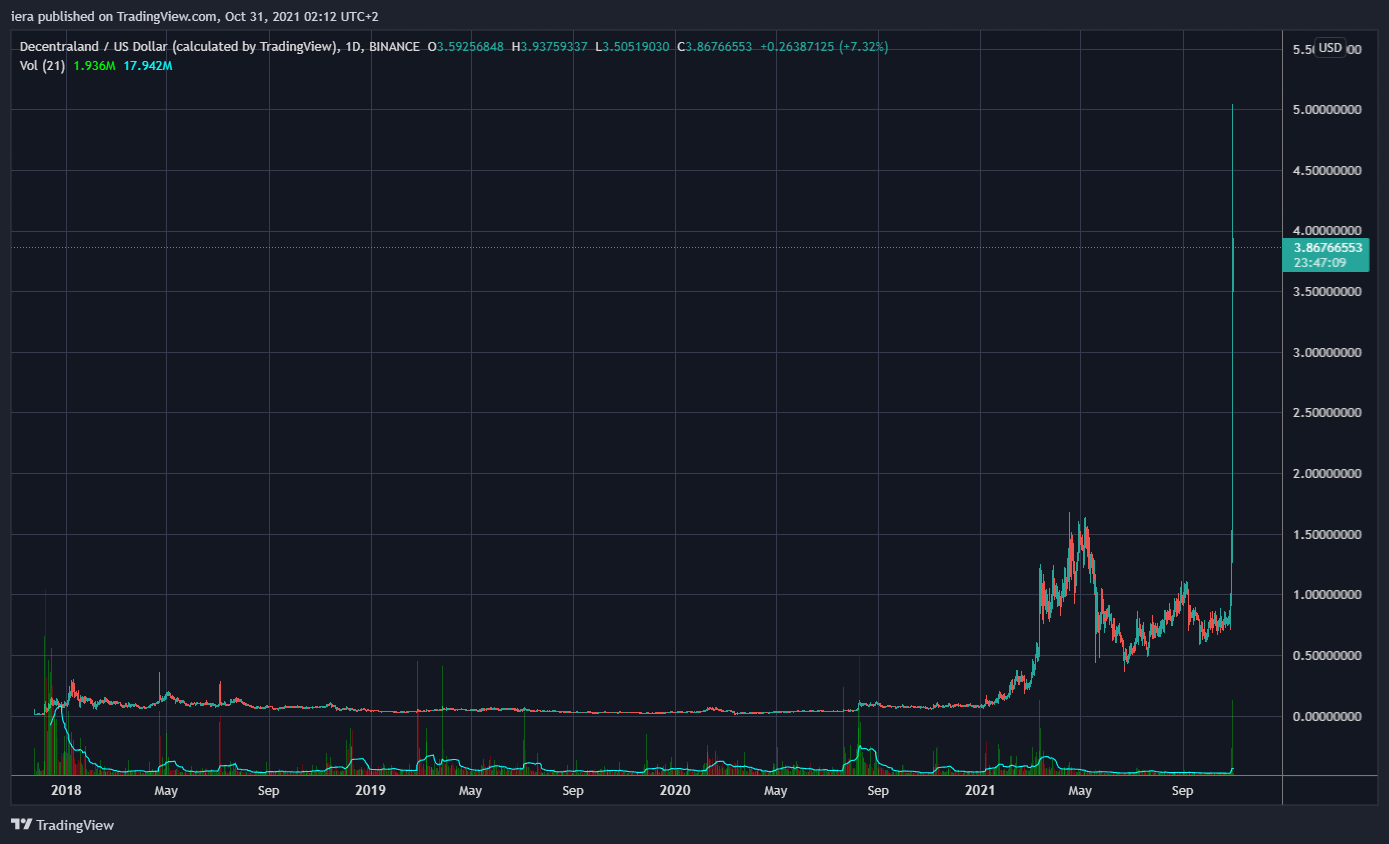Click the 1.00000000 price axis label
The width and height of the screenshot is (1389, 844).
point(1325,595)
